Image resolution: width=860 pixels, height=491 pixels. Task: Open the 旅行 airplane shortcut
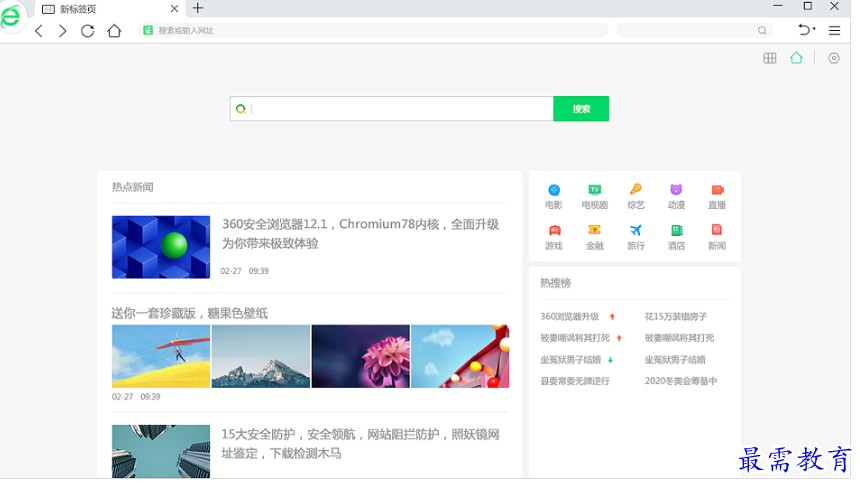[636, 238]
